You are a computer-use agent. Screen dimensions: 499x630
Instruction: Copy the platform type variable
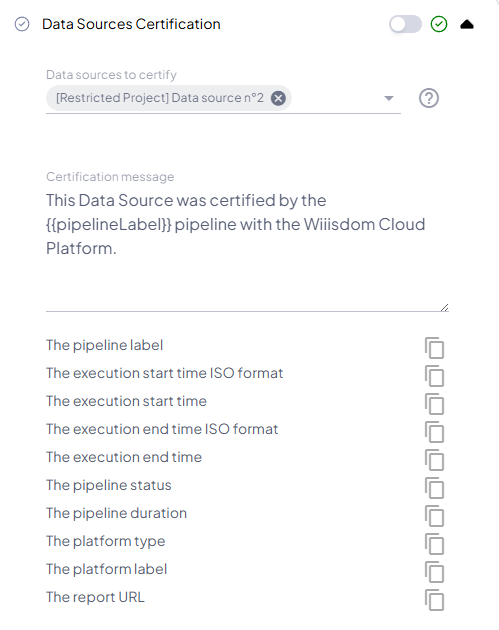click(434, 544)
